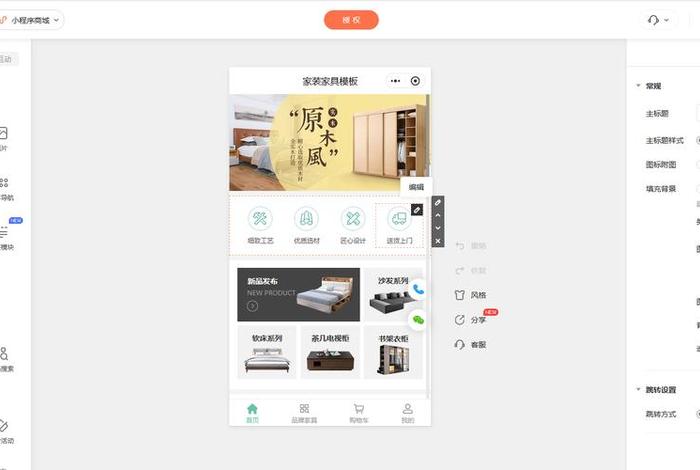Delete the module with the X icon
The width and height of the screenshot is (700, 470).
[438, 241]
